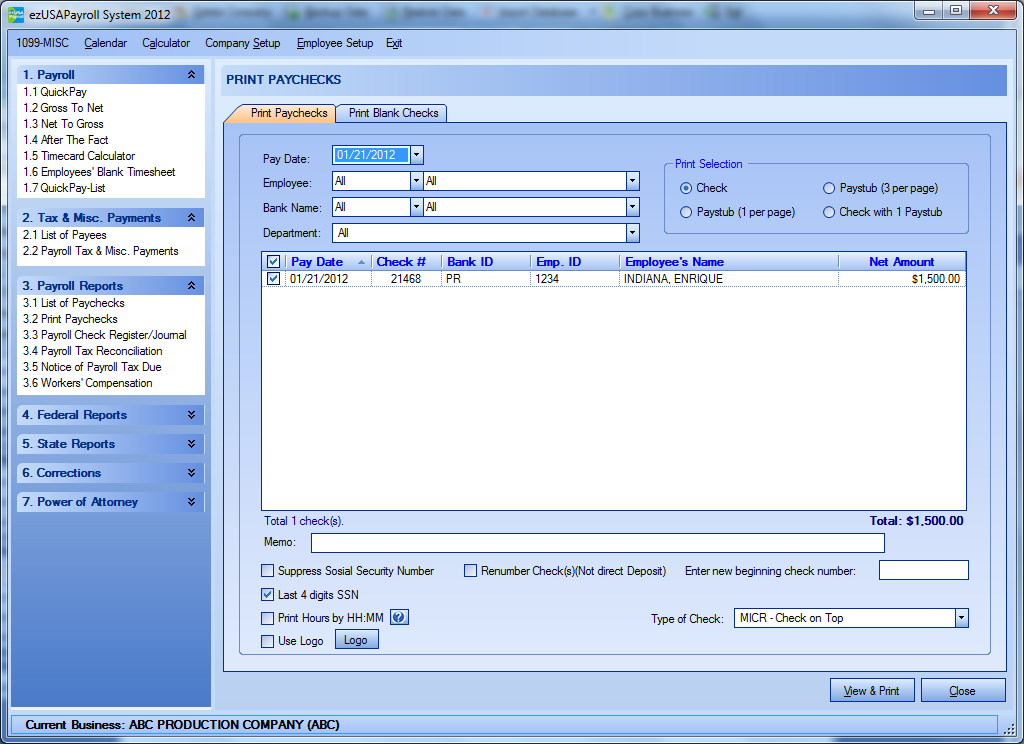Expand the State Reports section
The image size is (1024, 744).
pyautogui.click(x=191, y=444)
